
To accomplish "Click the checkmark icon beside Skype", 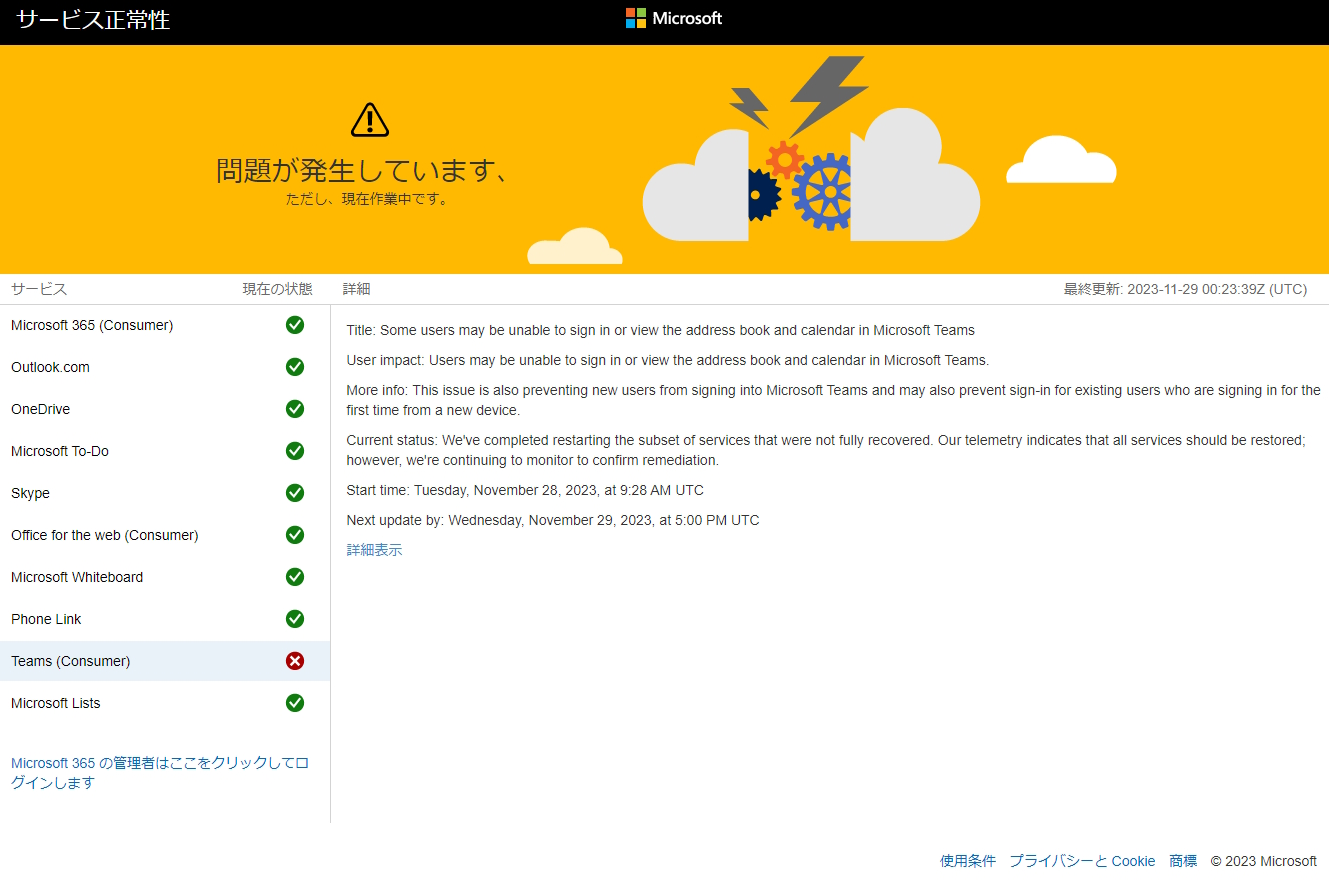I will pos(294,493).
